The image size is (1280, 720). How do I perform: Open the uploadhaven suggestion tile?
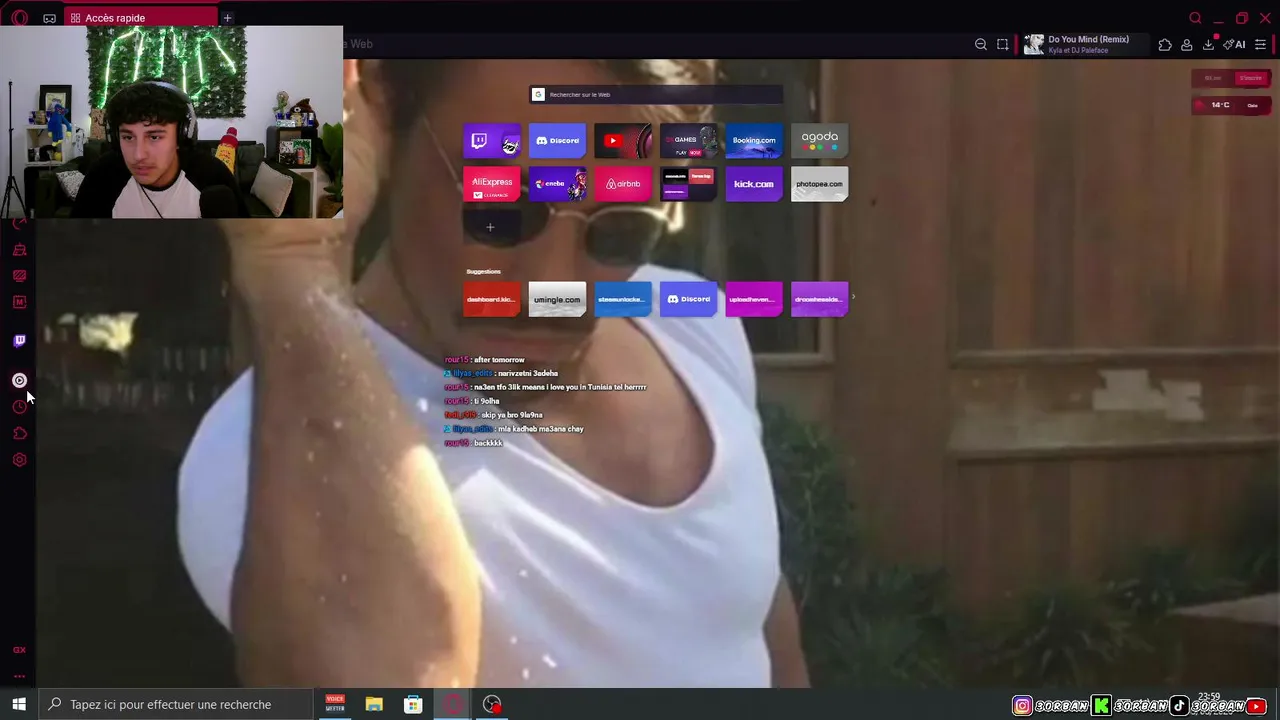tap(754, 300)
